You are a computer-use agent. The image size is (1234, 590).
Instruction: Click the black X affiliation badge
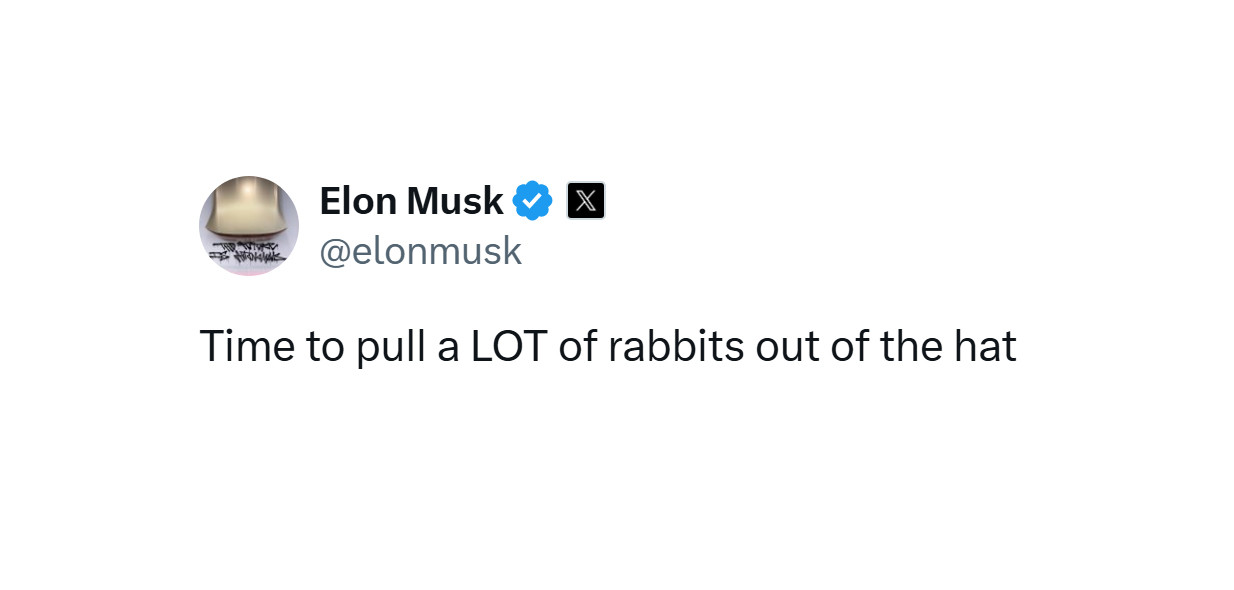(x=586, y=201)
